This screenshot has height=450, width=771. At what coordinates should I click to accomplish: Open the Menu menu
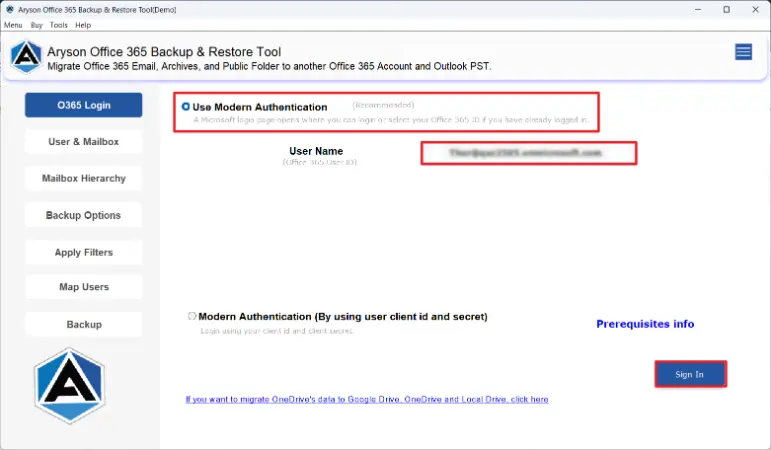(13, 25)
